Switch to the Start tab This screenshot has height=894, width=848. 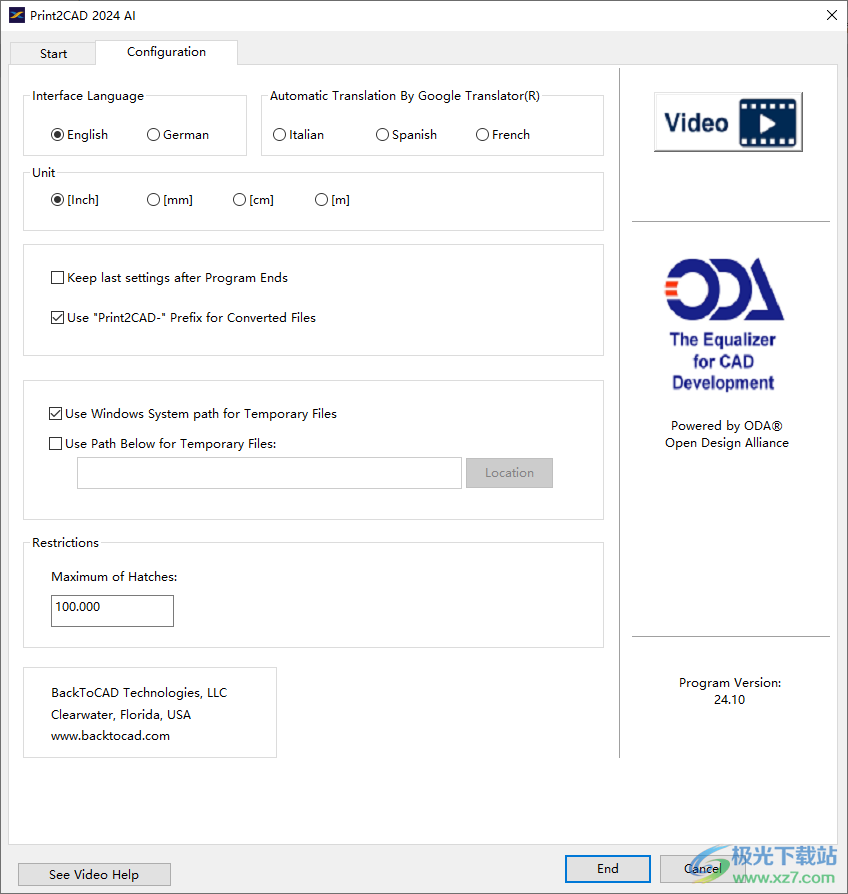(x=53, y=54)
